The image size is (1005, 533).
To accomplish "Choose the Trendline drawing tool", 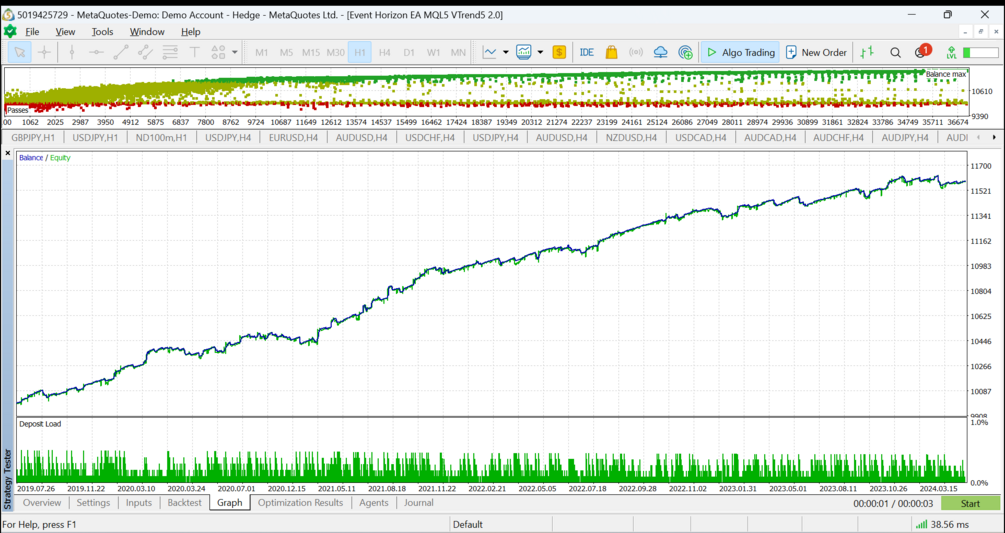I will [x=120, y=53].
